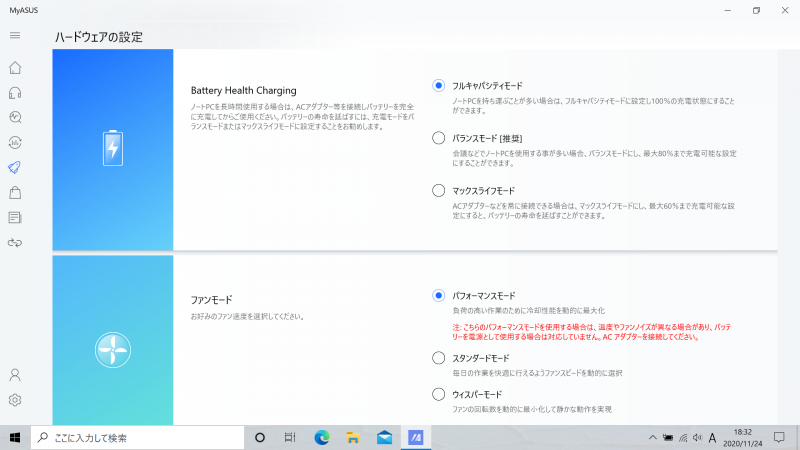800x450 pixels.
Task: Select Full Capacity Mode radio button
Action: coord(438,85)
